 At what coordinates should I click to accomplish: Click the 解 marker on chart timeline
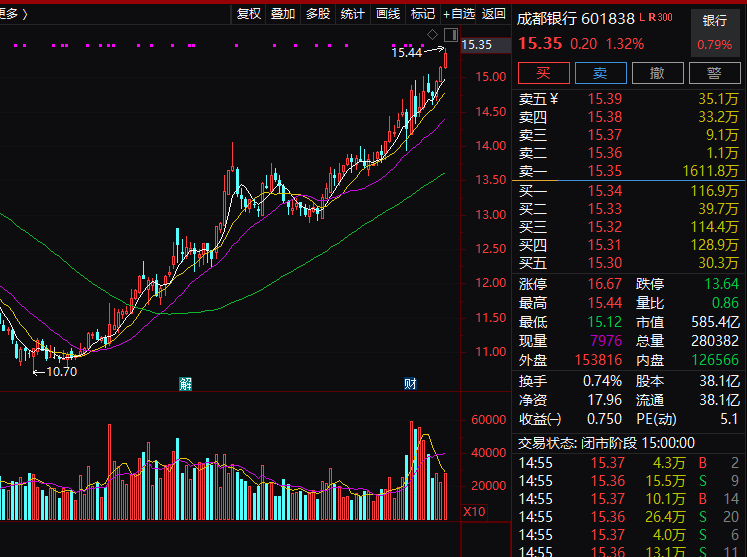(185, 384)
